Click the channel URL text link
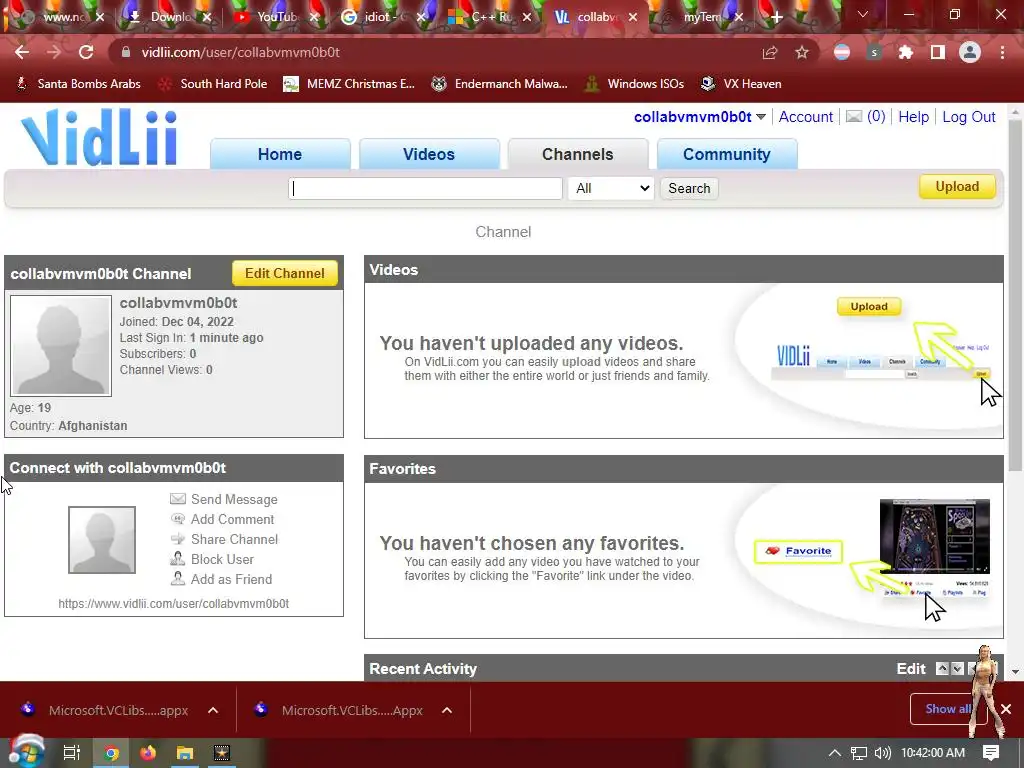1024x768 pixels. (x=174, y=603)
